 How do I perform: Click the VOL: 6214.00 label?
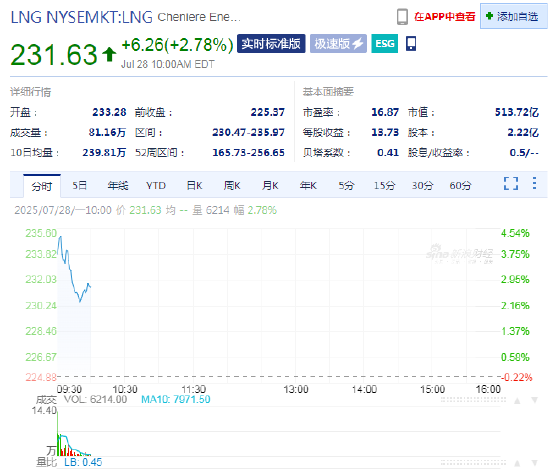click(x=95, y=400)
